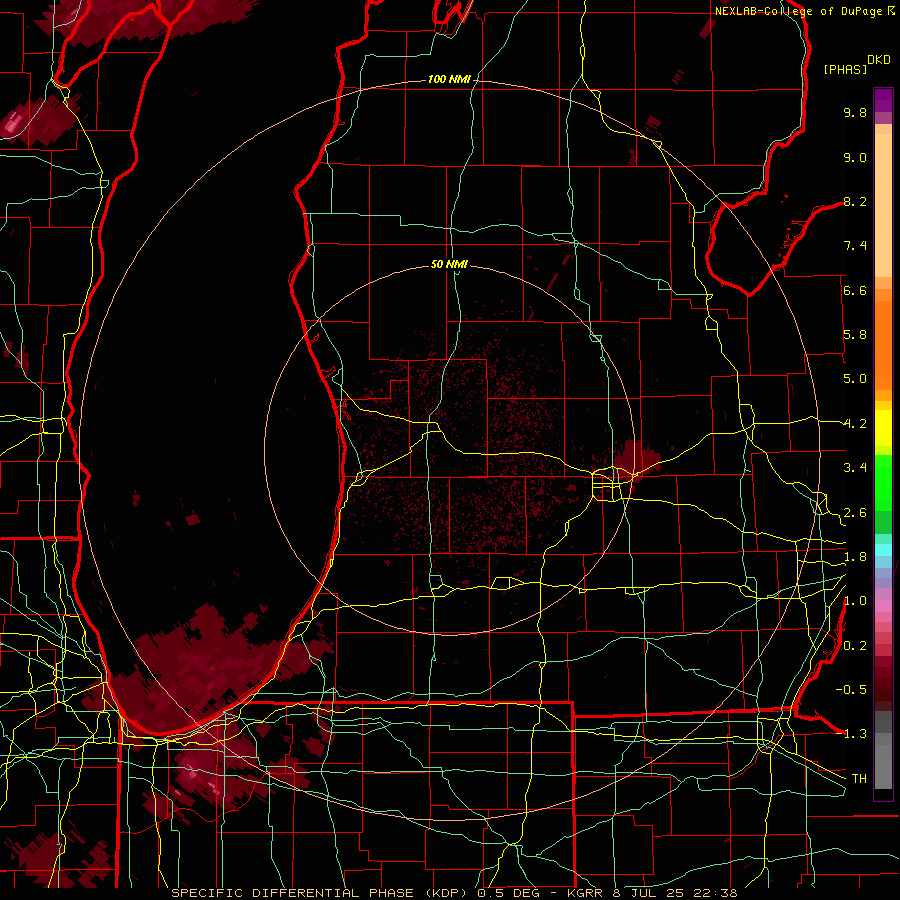Select the -0.5 scale value

click(x=851, y=690)
